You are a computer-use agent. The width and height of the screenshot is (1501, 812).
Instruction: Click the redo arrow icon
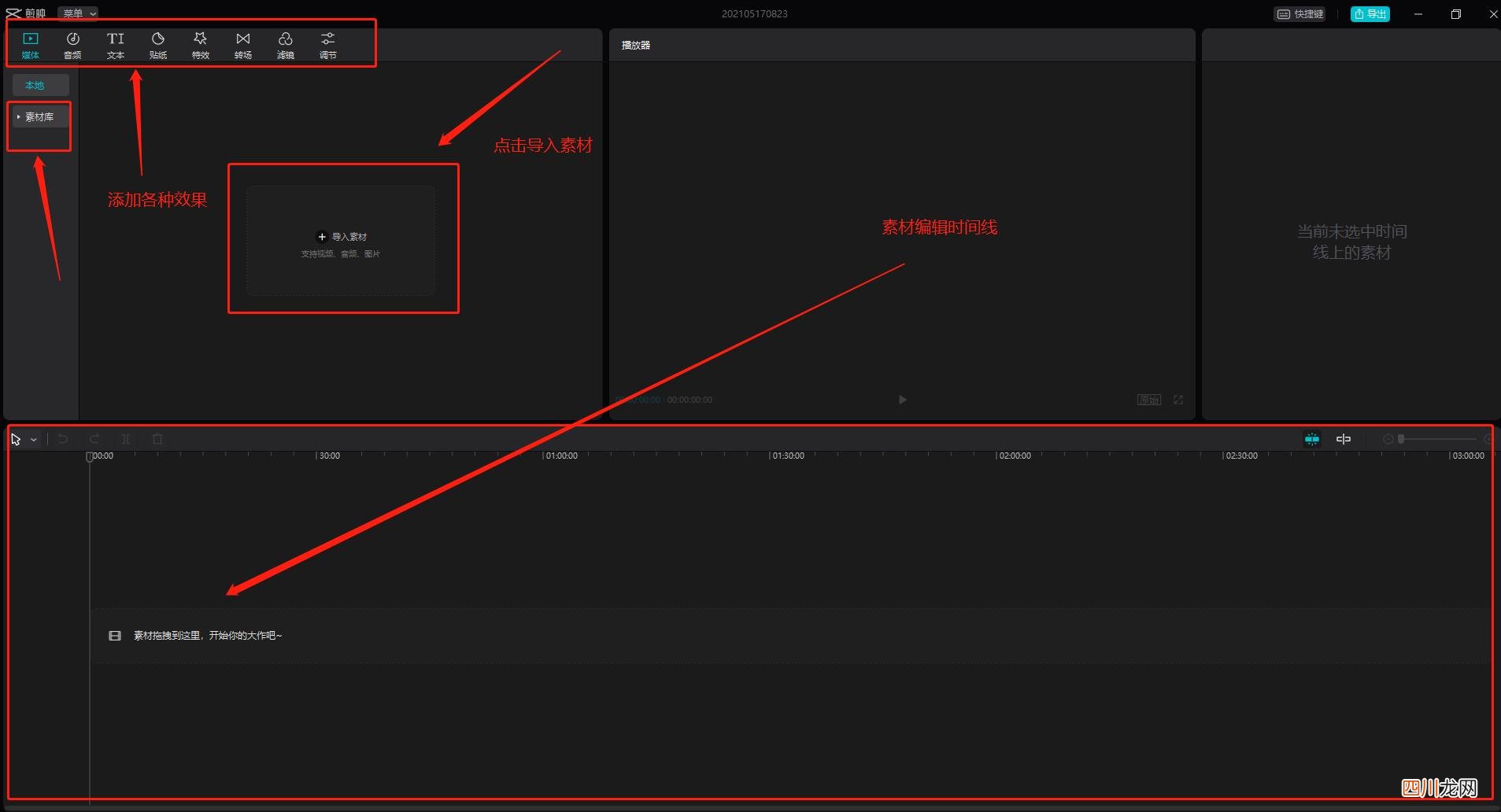(x=94, y=439)
